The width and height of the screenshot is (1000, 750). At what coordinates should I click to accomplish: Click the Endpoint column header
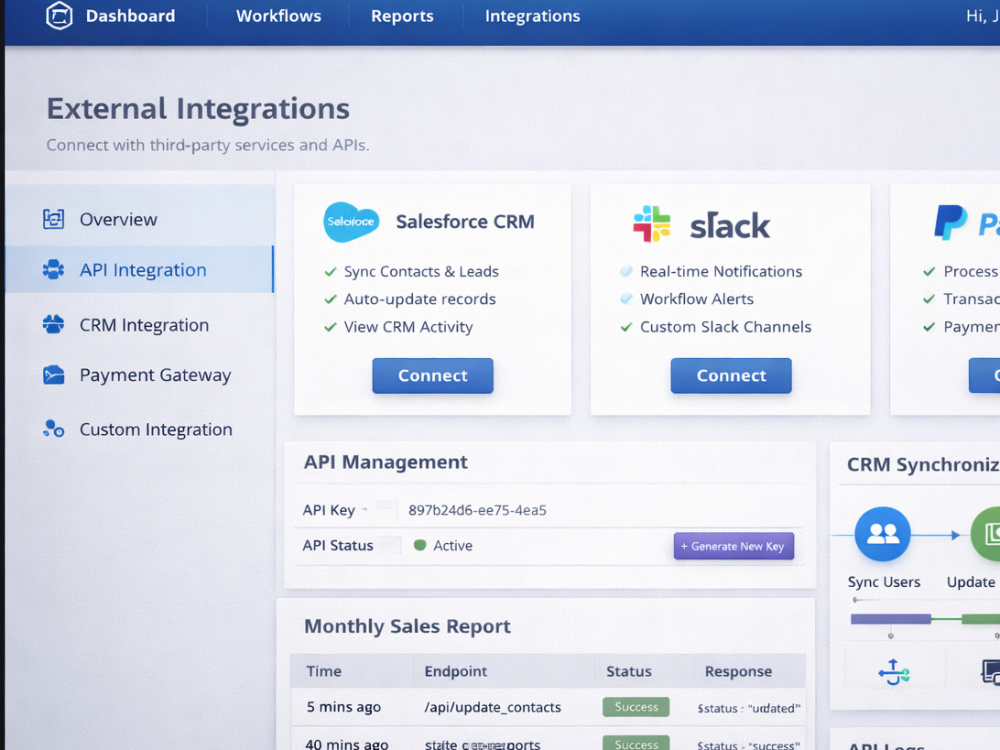pos(455,671)
